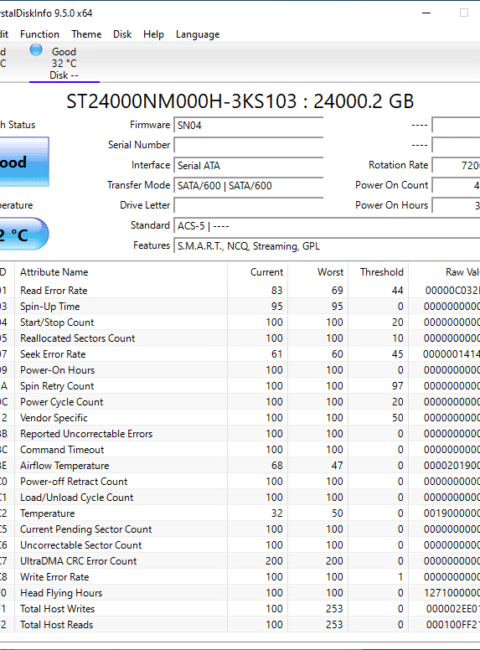This screenshot has width=480, height=650.
Task: Maximize the CrystalDiskInfo window
Action: [x=464, y=13]
